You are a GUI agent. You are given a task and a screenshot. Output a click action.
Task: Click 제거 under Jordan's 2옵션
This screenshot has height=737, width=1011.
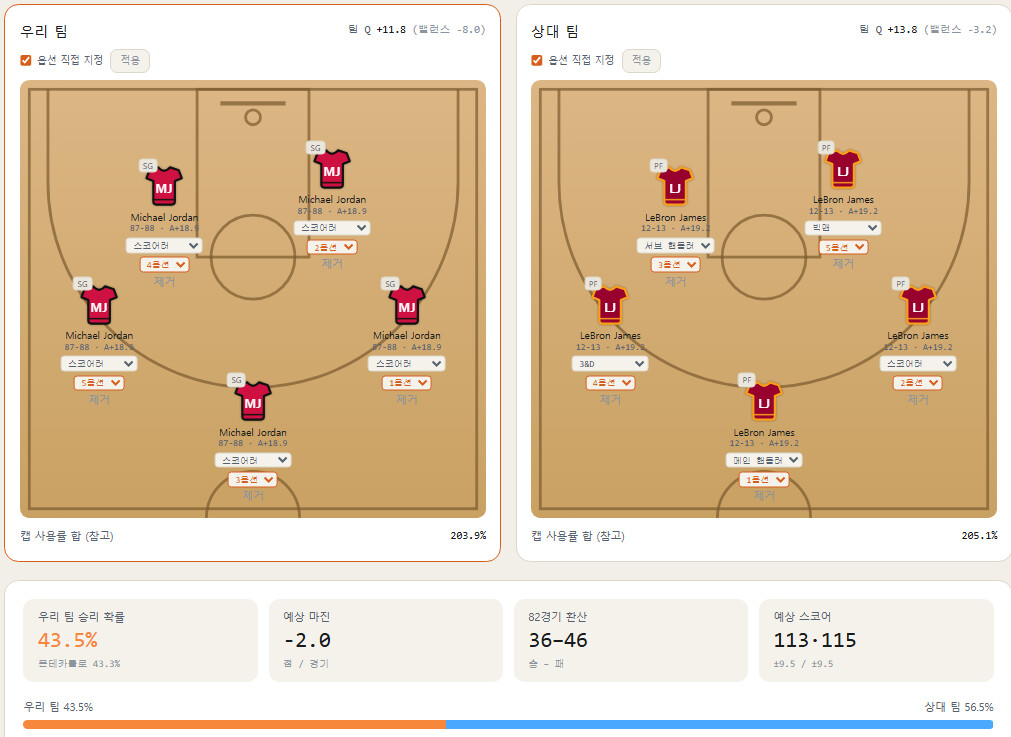(331, 264)
